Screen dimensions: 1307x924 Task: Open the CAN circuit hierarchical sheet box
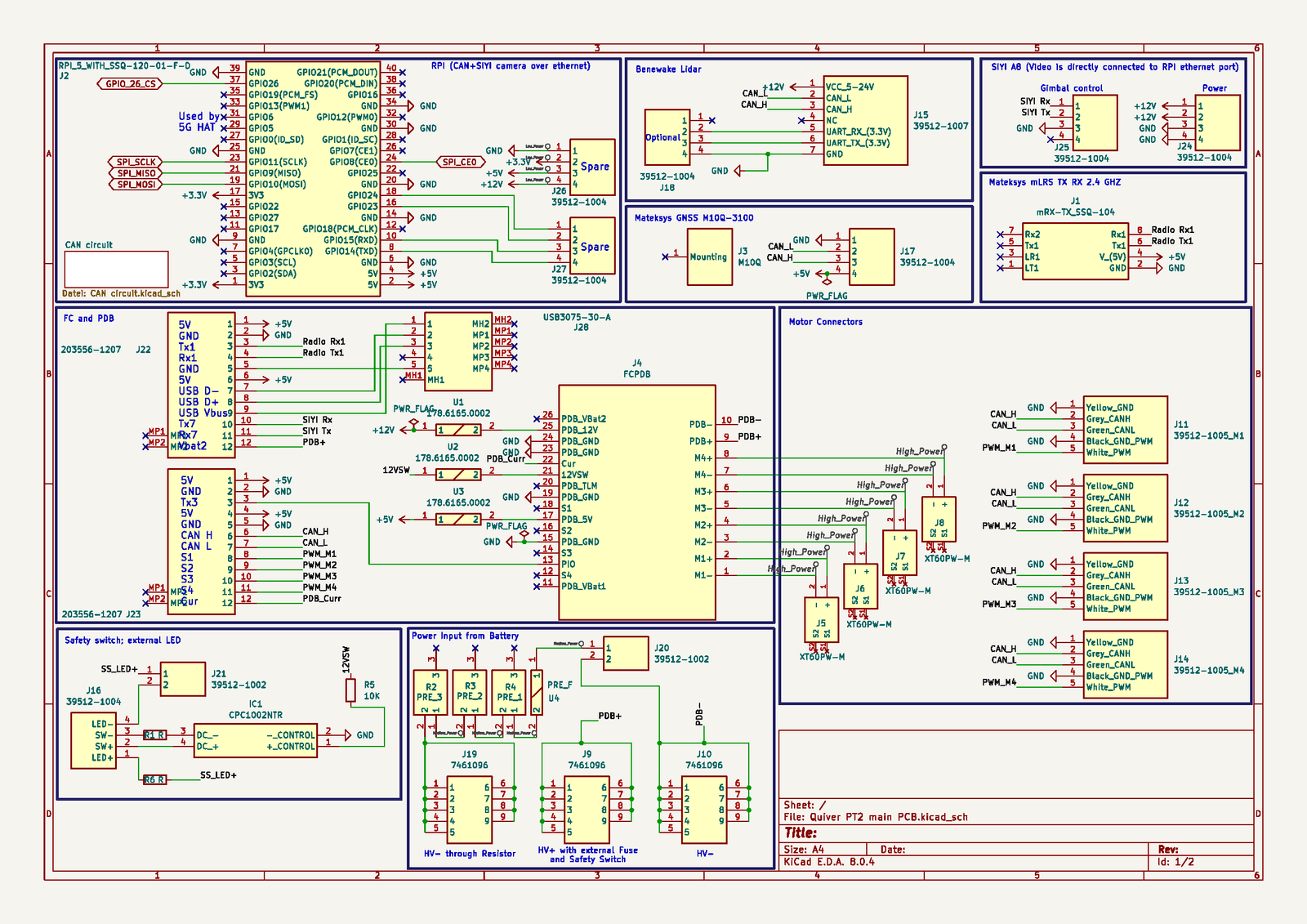pyautogui.click(x=116, y=270)
